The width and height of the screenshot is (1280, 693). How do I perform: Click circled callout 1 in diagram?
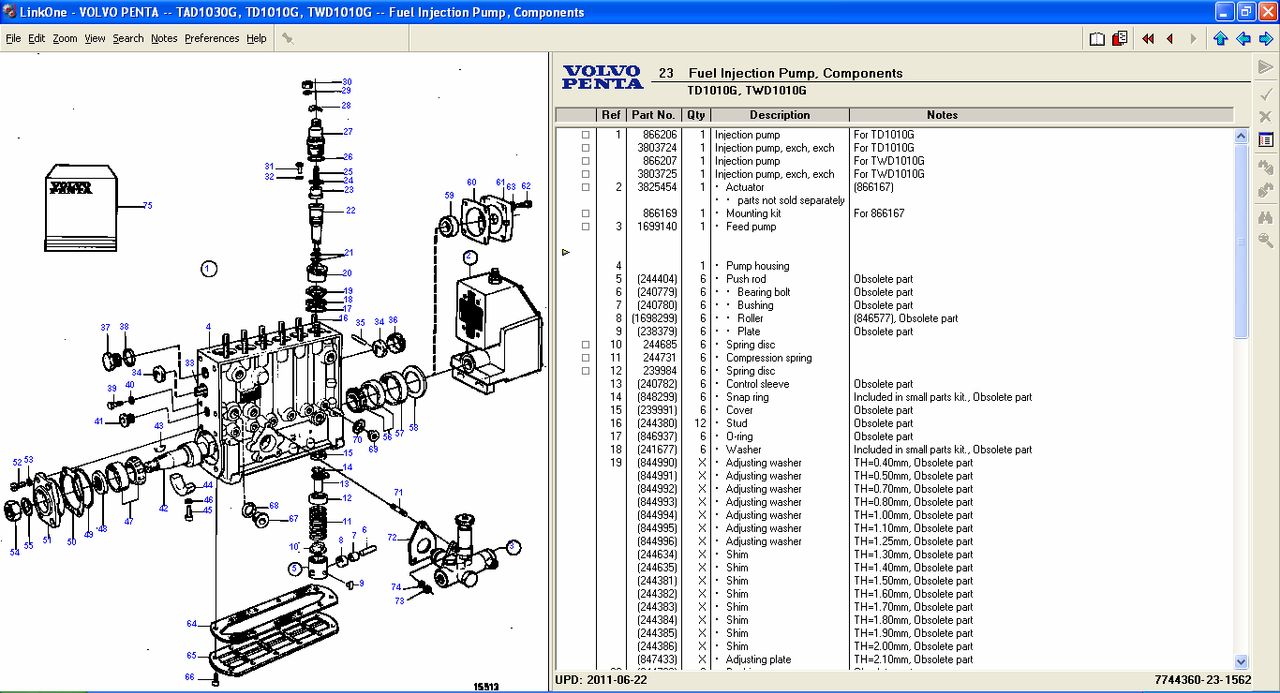pos(208,268)
